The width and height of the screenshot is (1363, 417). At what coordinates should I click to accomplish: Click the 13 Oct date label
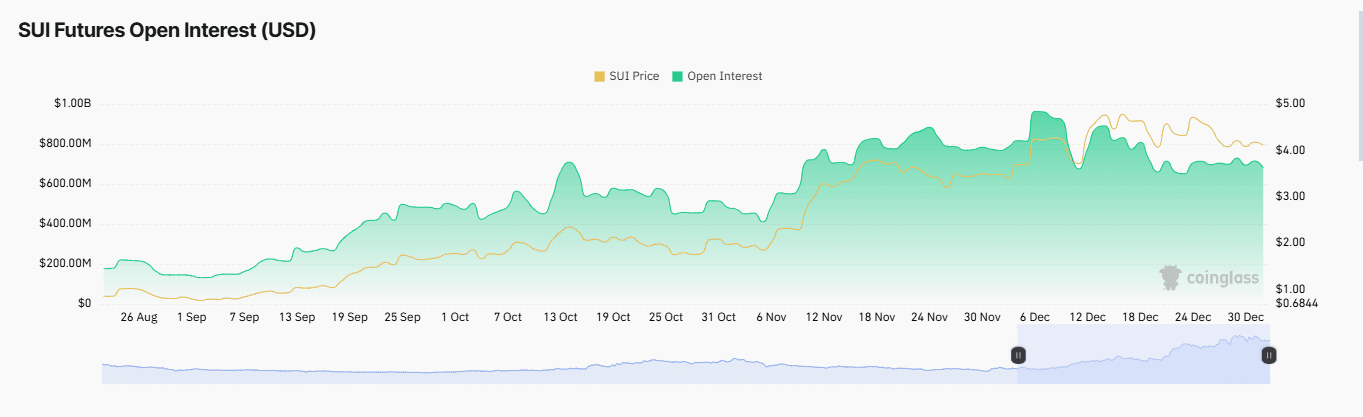coord(560,317)
